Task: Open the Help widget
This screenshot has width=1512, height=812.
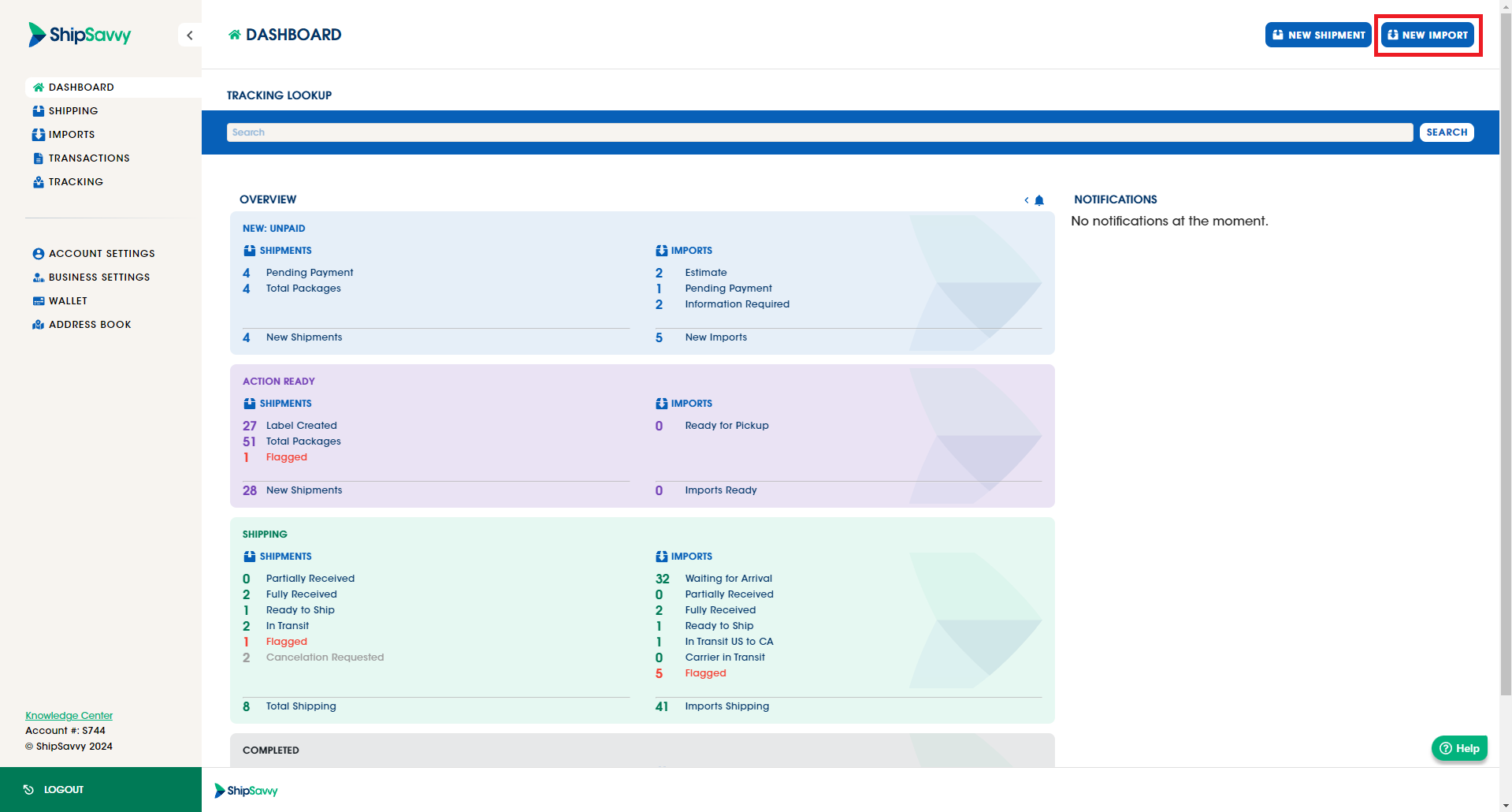Action: click(x=1459, y=748)
